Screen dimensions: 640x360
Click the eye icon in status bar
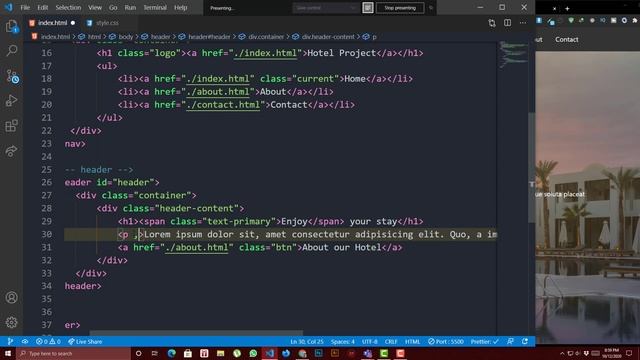pos(25,342)
